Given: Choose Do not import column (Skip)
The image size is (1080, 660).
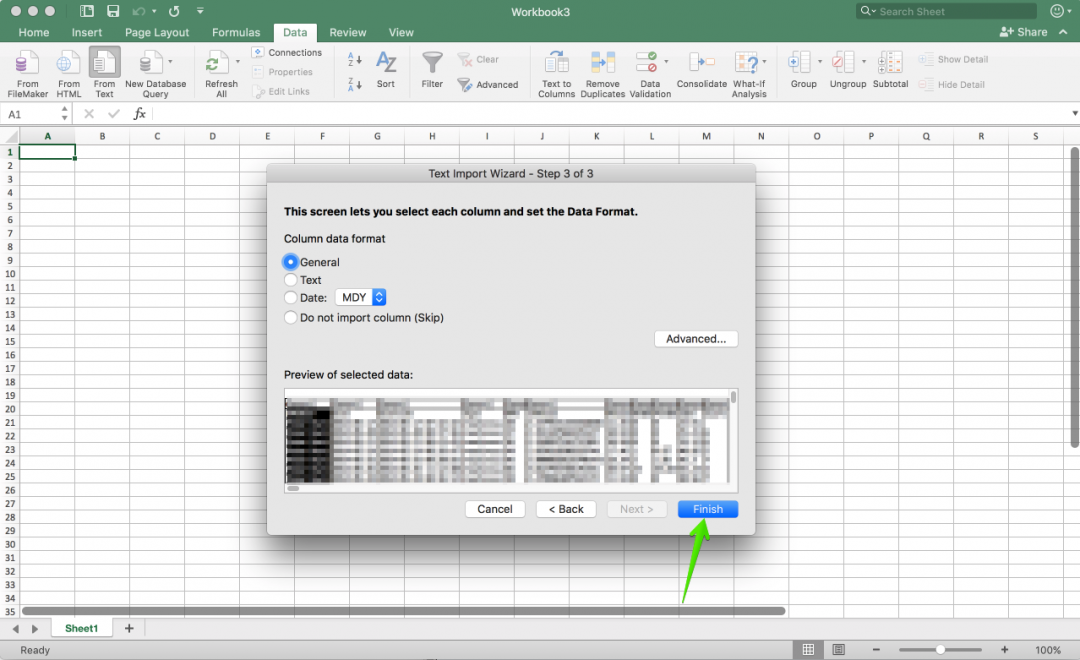Looking at the screenshot, I should pos(291,318).
